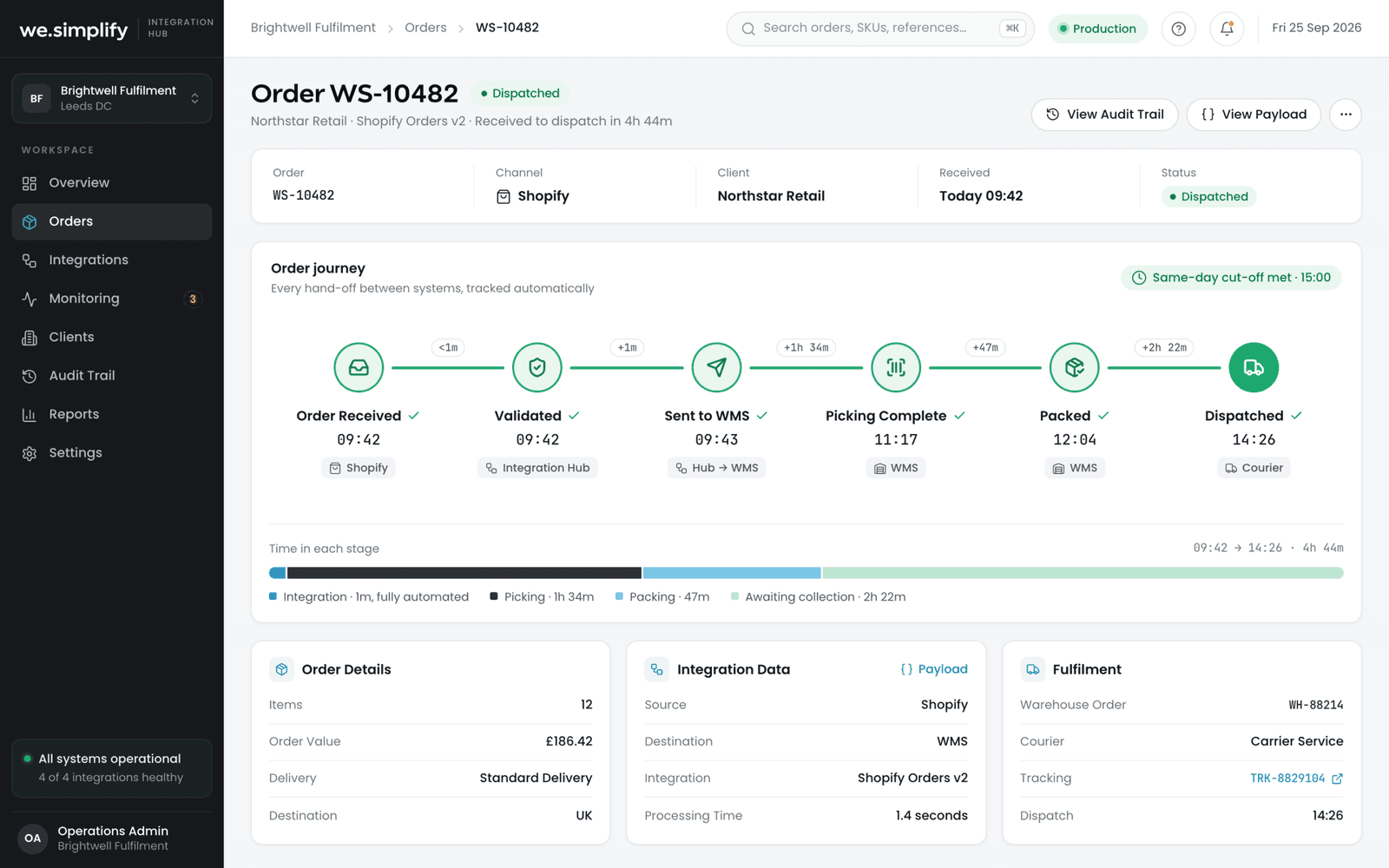Click the Sent to WMS paper-plane icon
Screen dimensions: 1389x868
pyautogui.click(x=716, y=367)
